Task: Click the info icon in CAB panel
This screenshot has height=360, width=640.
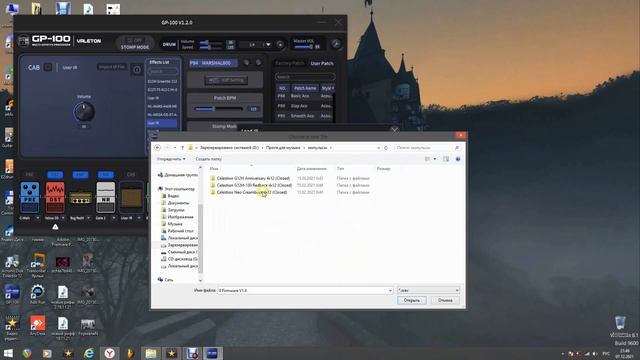Action: (x=137, y=70)
